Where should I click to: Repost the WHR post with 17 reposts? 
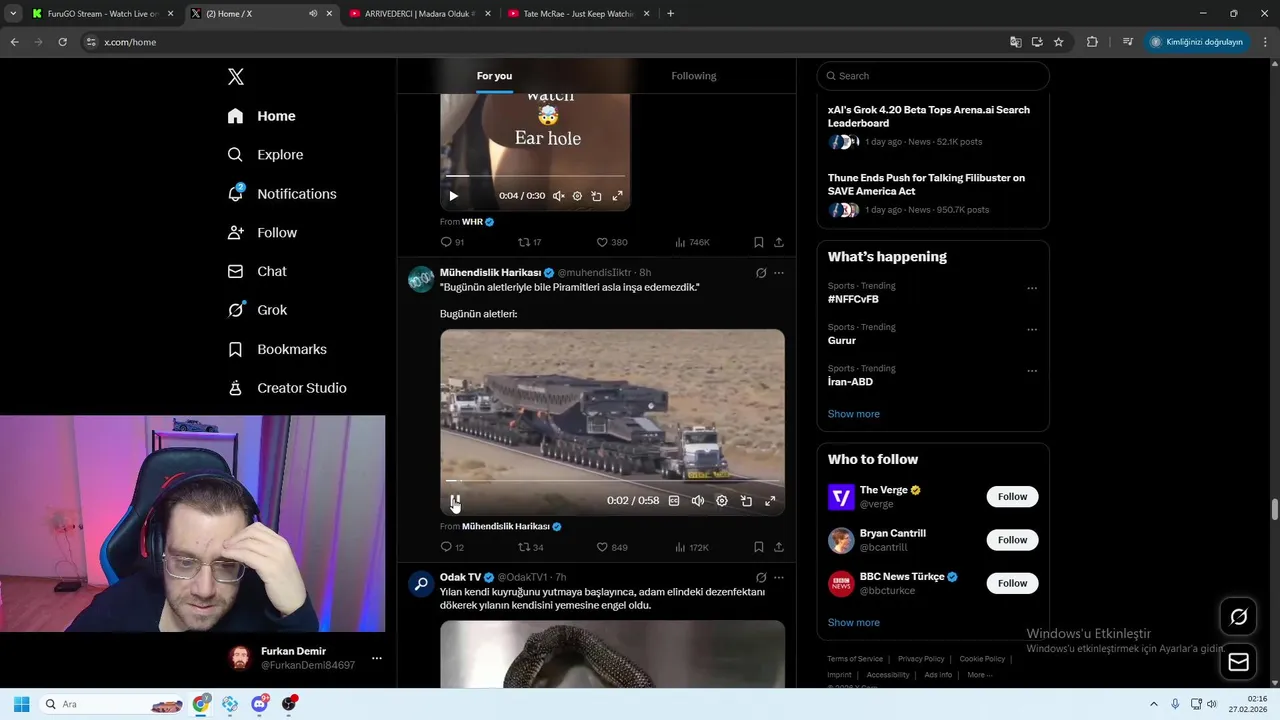click(529, 242)
